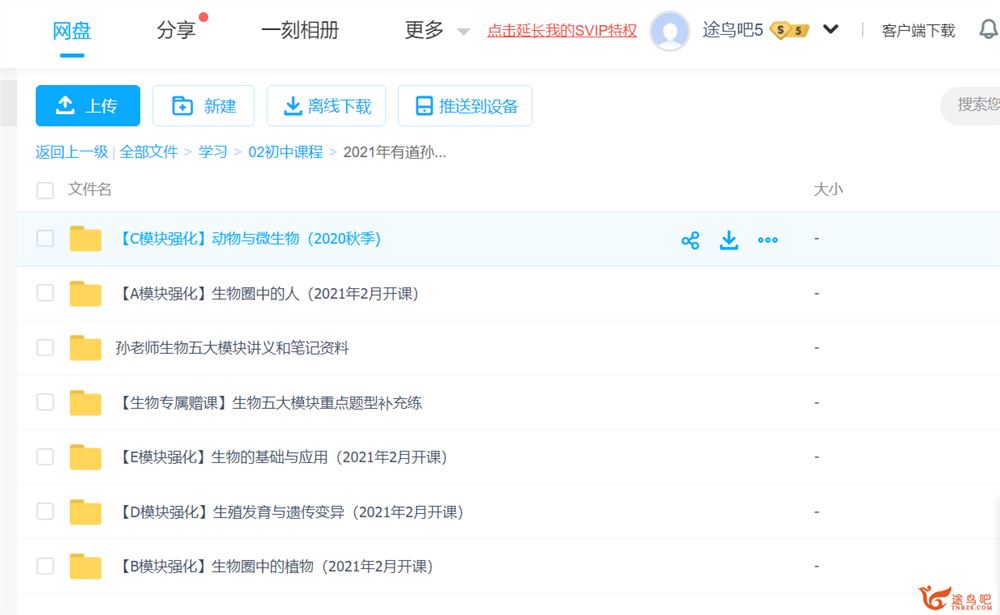This screenshot has height=615, width=1000.
Task: Click the 新建 new folder button
Action: [x=203, y=106]
